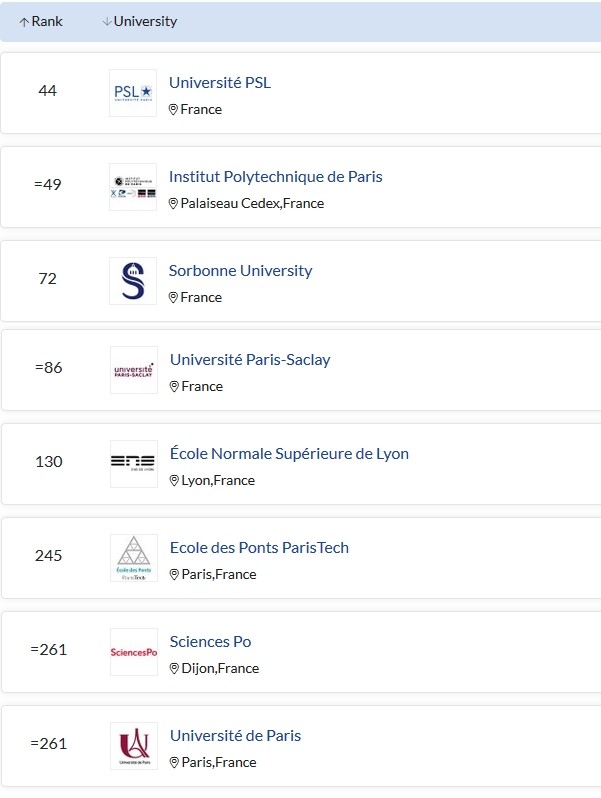Image resolution: width=601 pixels, height=798 pixels.
Task: Open the Ecole des Ponts ParisTech link
Action: click(x=259, y=548)
